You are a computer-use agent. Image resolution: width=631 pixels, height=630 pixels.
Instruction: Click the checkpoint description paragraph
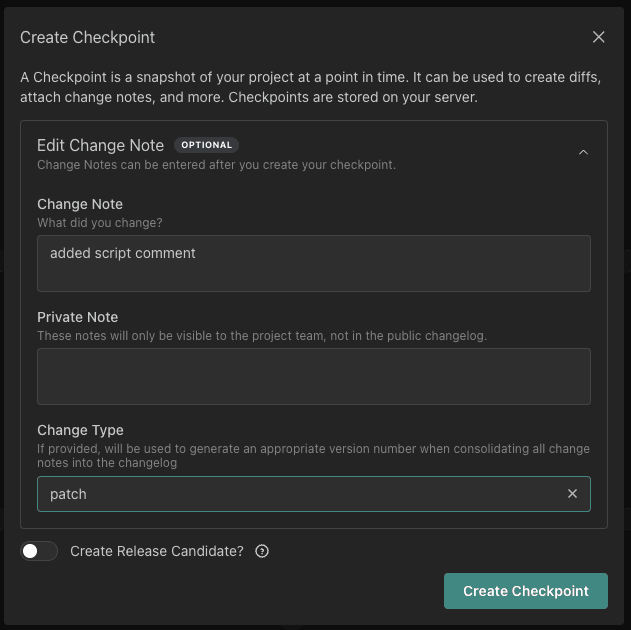point(310,88)
